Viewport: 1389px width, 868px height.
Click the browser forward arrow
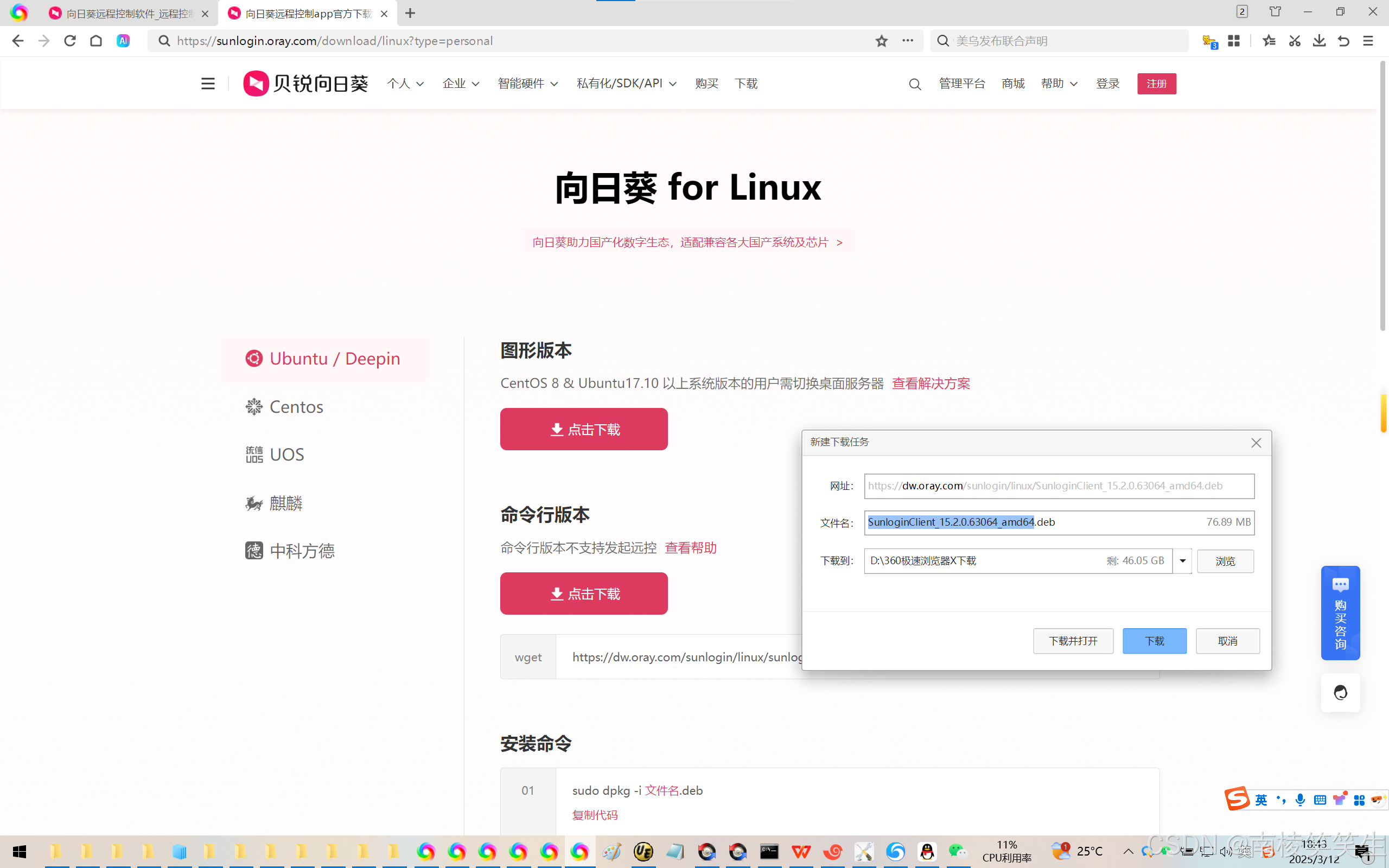[x=43, y=41]
